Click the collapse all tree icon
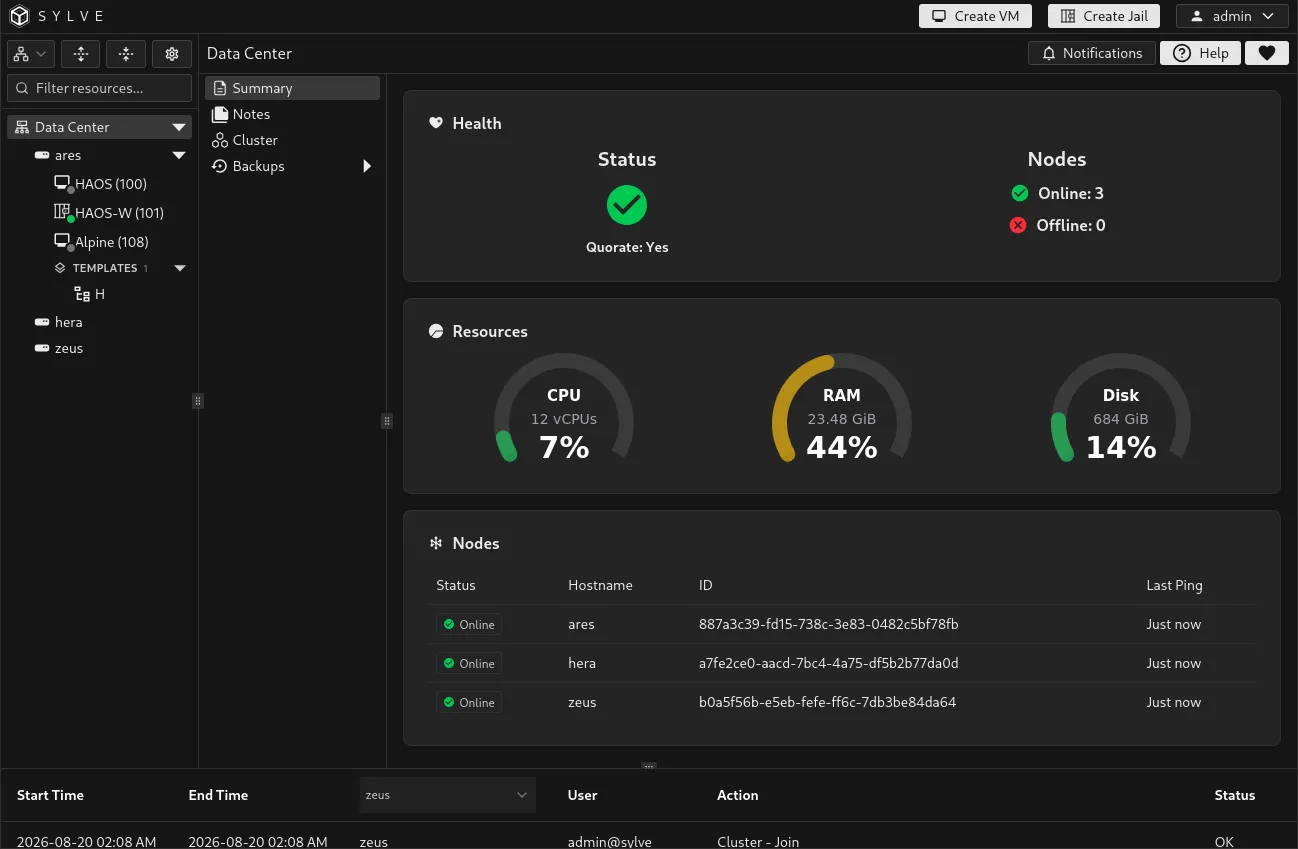 [126, 54]
